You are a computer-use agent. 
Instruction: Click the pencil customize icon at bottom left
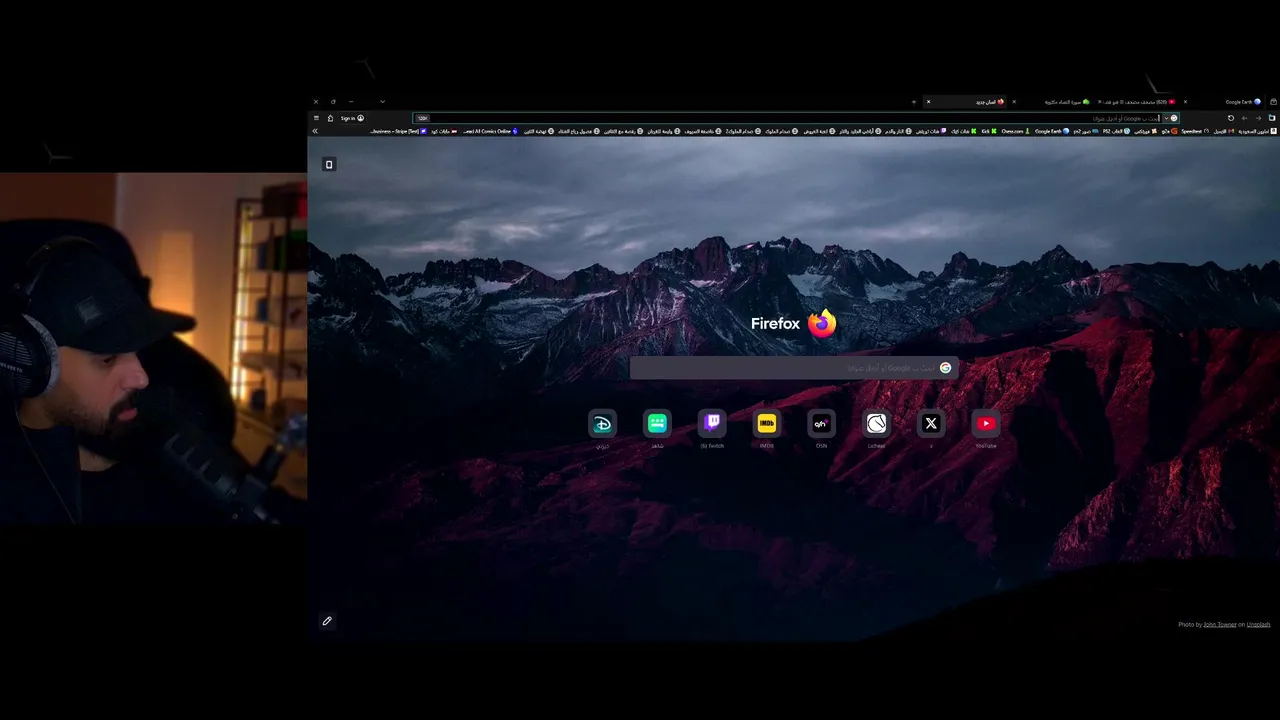pyautogui.click(x=327, y=621)
